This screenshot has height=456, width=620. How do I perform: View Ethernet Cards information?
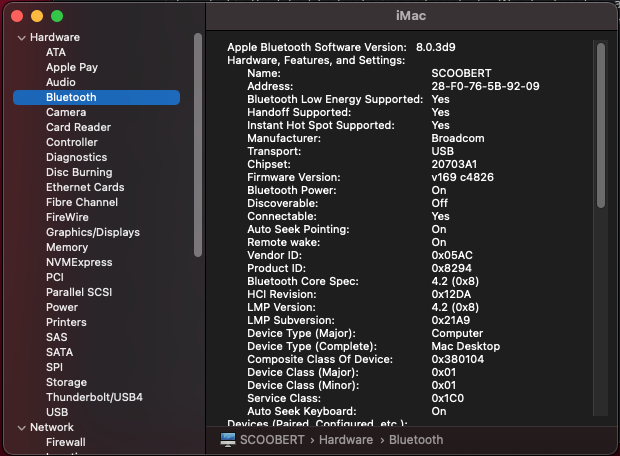click(85, 187)
